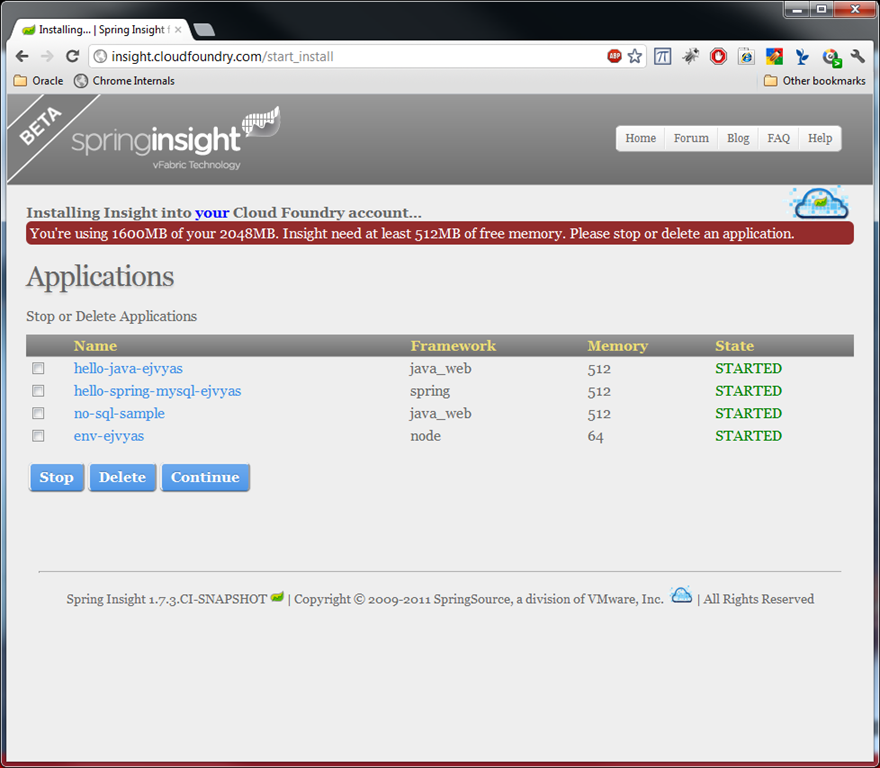The image size is (880, 768).
Task: Check the hello-java-ejvyas checkbox
Action: [x=38, y=368]
